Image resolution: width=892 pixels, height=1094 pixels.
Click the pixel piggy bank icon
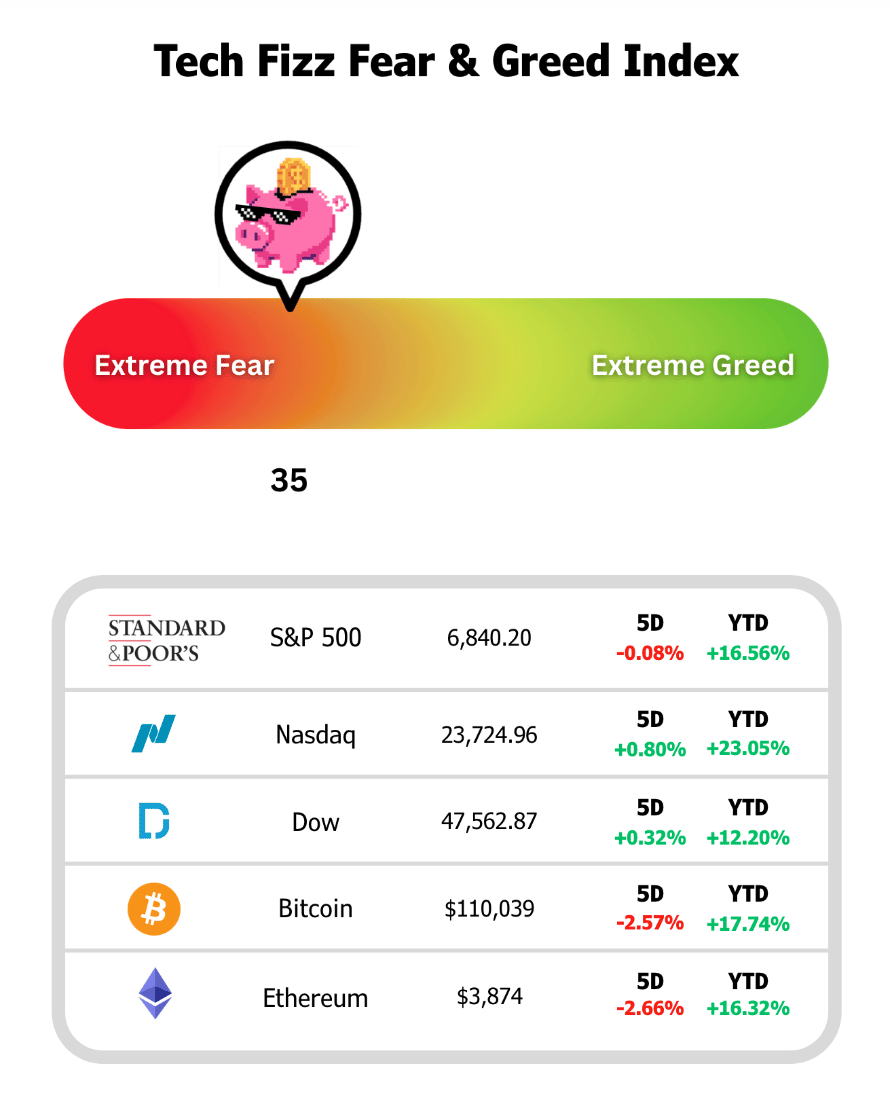[x=289, y=215]
